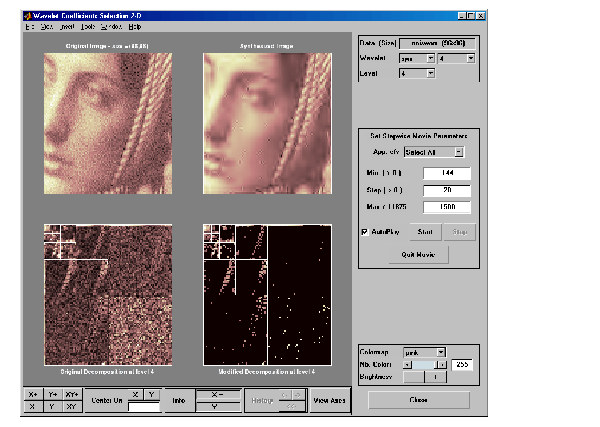Click the Min value field showing 144

tap(447, 173)
